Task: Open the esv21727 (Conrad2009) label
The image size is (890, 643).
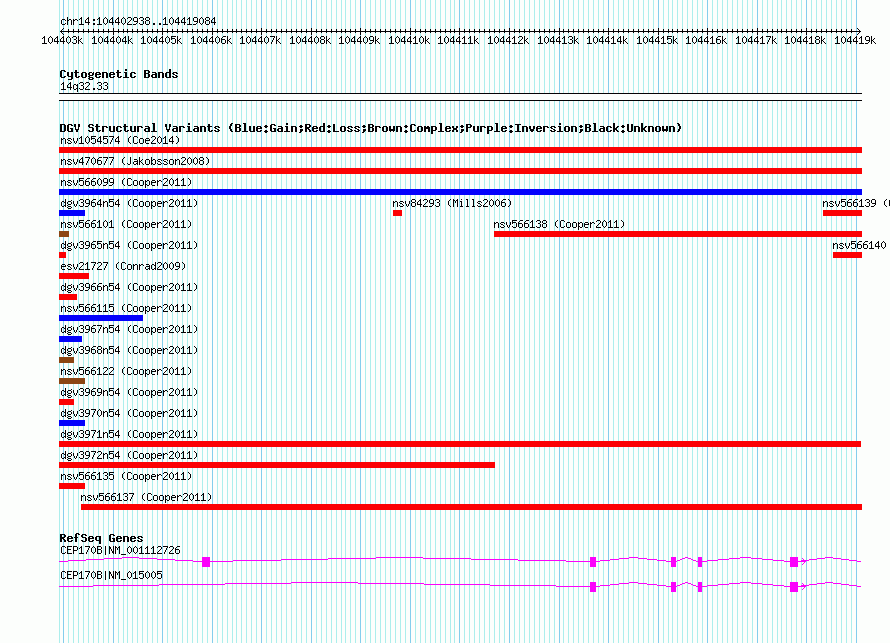Action: pos(123,266)
